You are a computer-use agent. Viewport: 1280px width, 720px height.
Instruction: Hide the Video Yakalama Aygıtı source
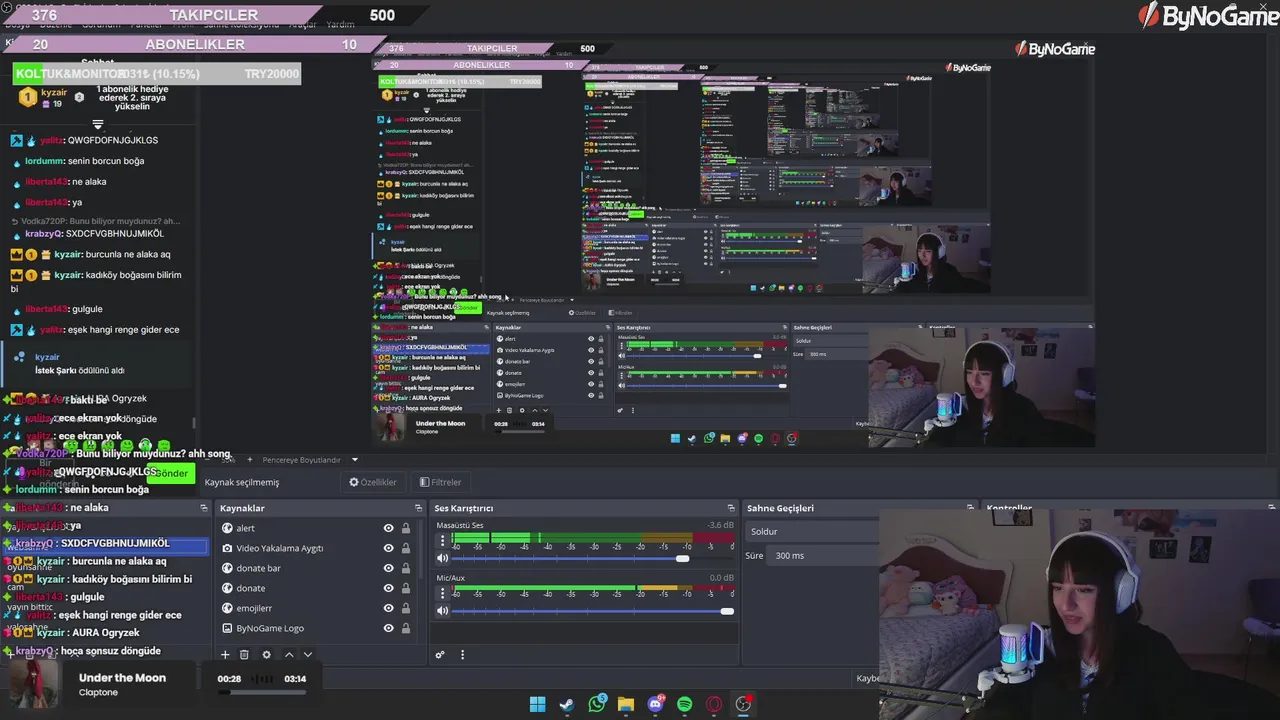389,548
